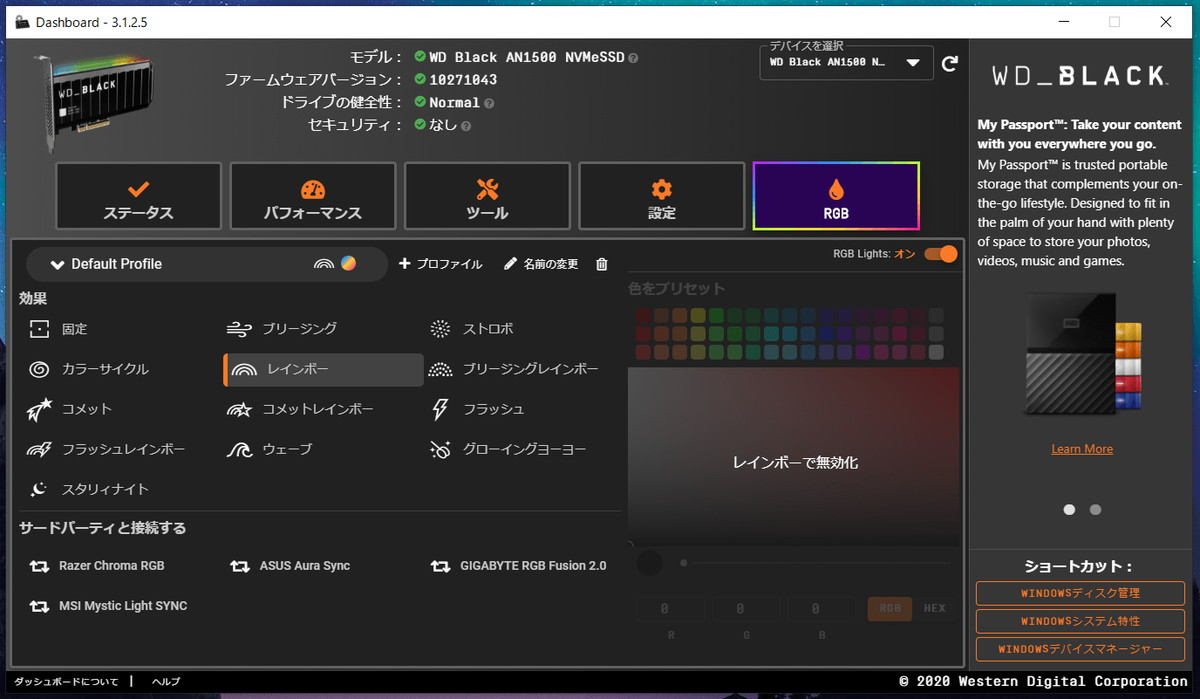Connect to ASUS Aura Sync

pyautogui.click(x=290, y=566)
